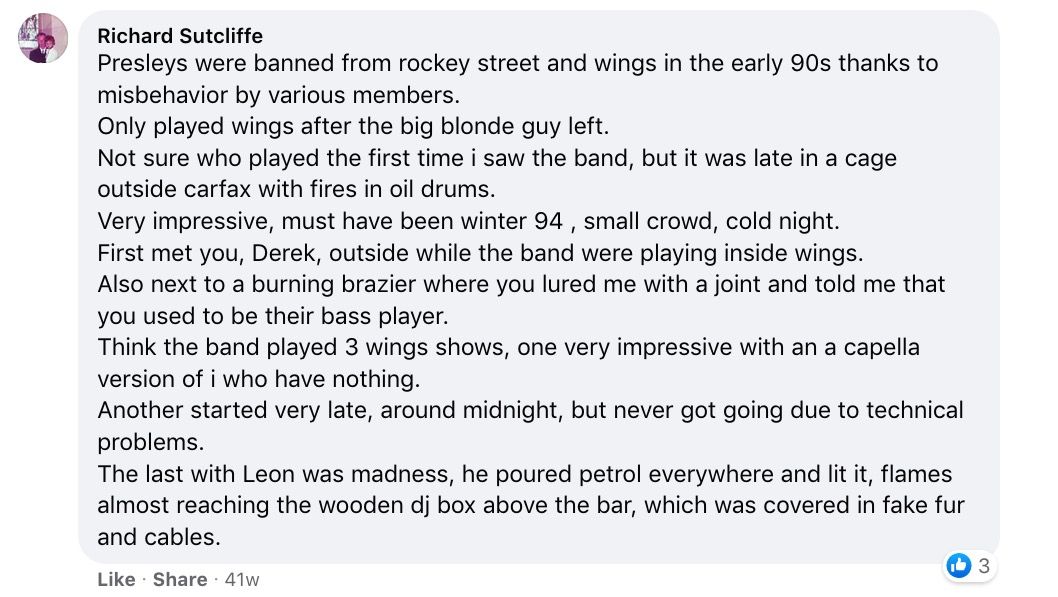View the 3 reactions count
Image resolution: width=1058 pixels, height=597 pixels.
point(983,566)
